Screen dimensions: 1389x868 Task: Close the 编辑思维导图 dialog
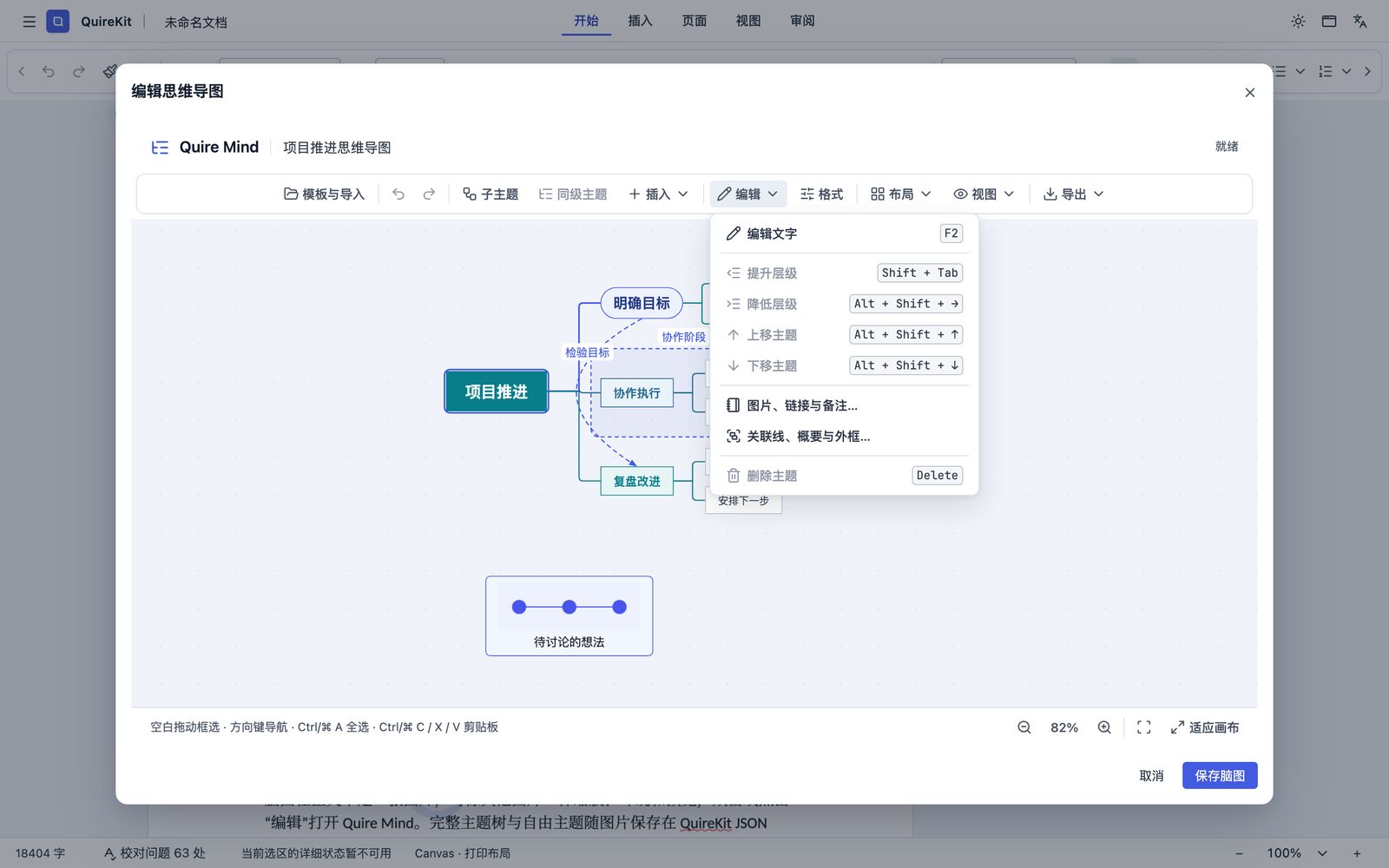point(1250,93)
